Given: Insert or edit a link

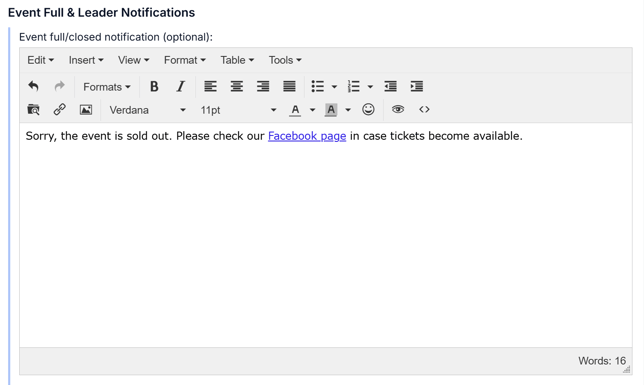Looking at the screenshot, I should point(60,110).
